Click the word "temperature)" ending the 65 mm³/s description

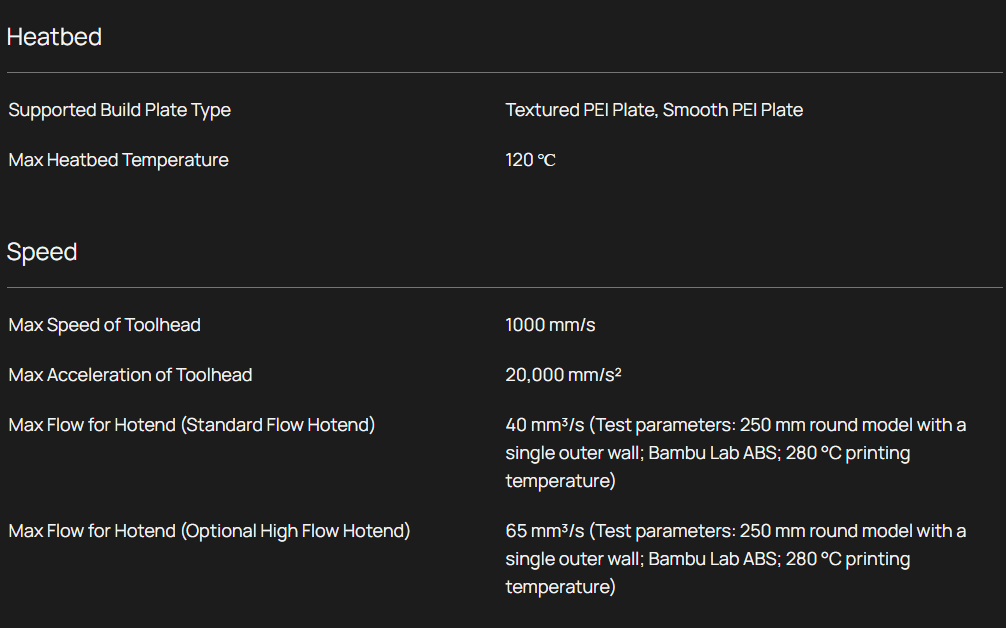560,587
